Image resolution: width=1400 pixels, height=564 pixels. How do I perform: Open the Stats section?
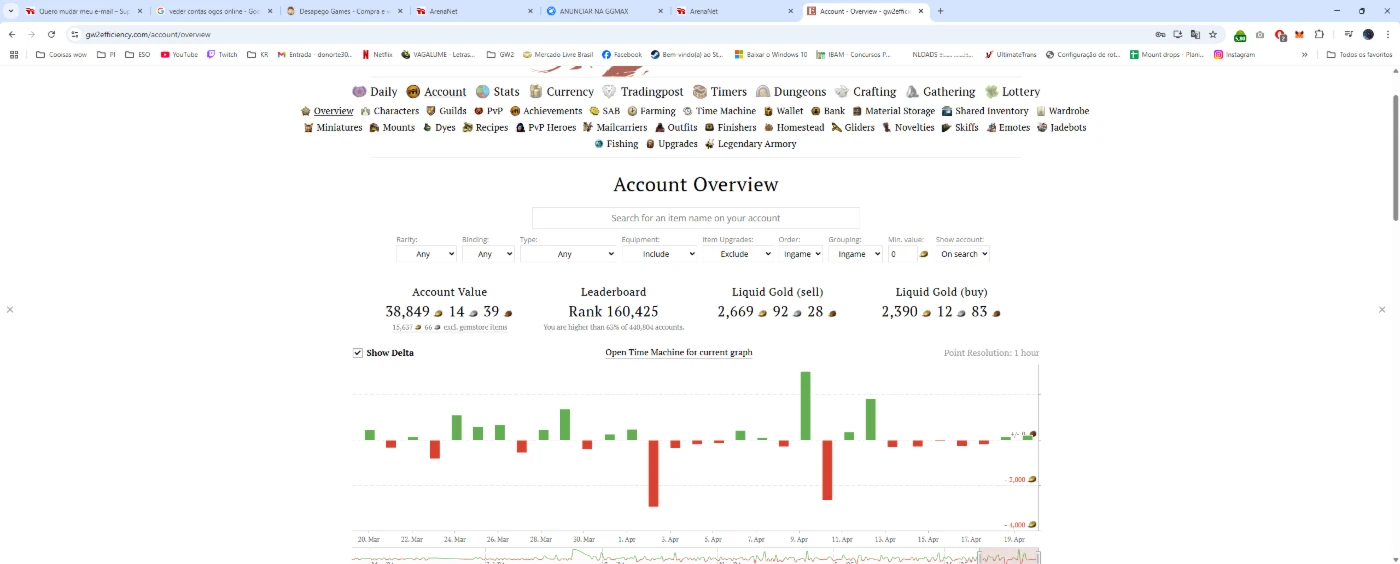497,91
